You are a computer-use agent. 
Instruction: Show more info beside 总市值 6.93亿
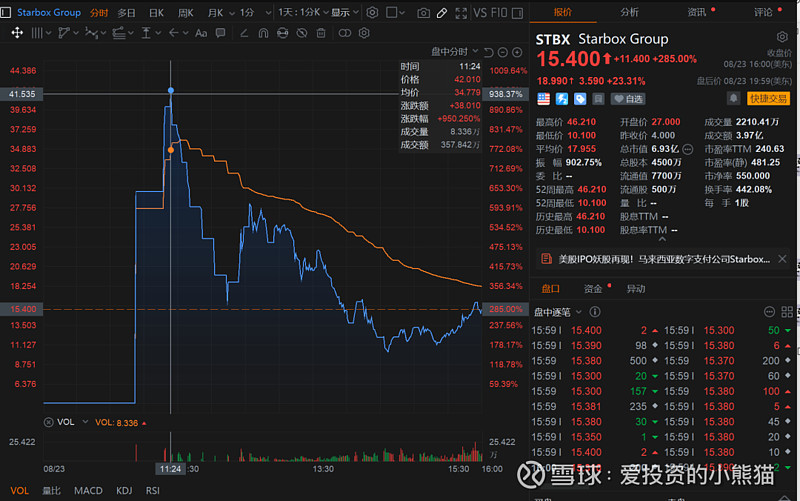[688, 149]
